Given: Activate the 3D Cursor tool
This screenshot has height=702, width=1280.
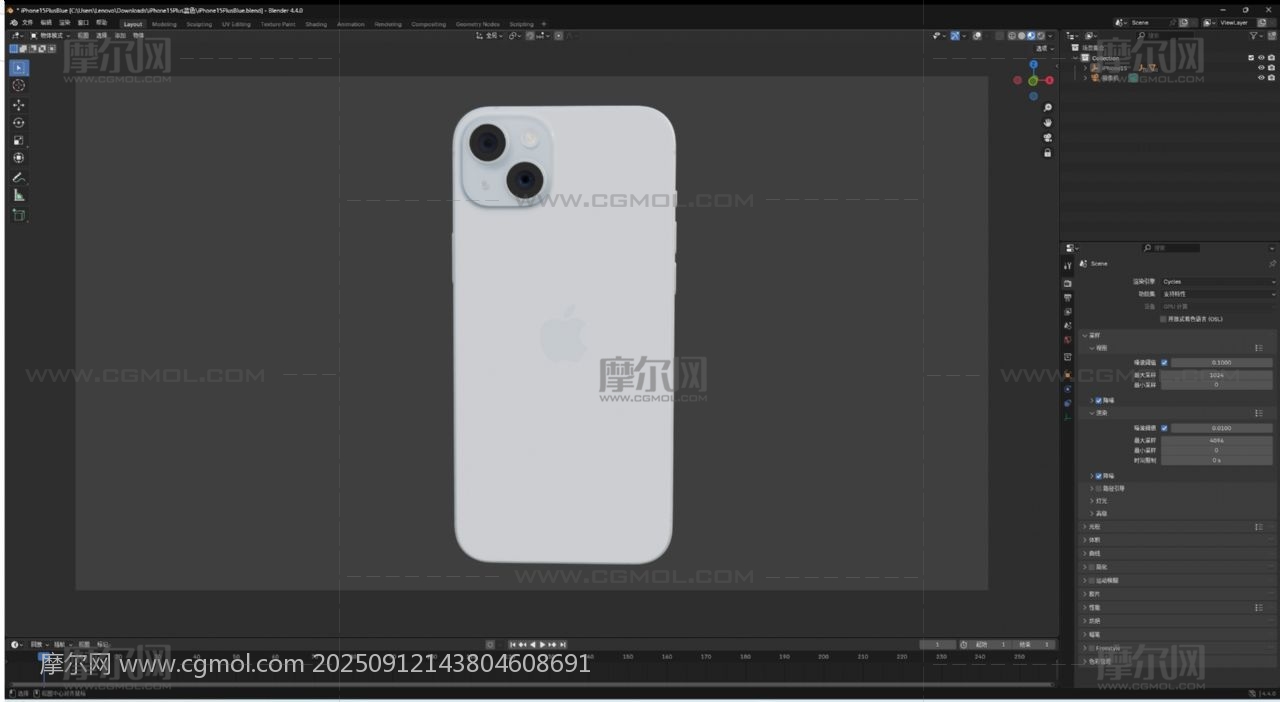Looking at the screenshot, I should tap(19, 86).
